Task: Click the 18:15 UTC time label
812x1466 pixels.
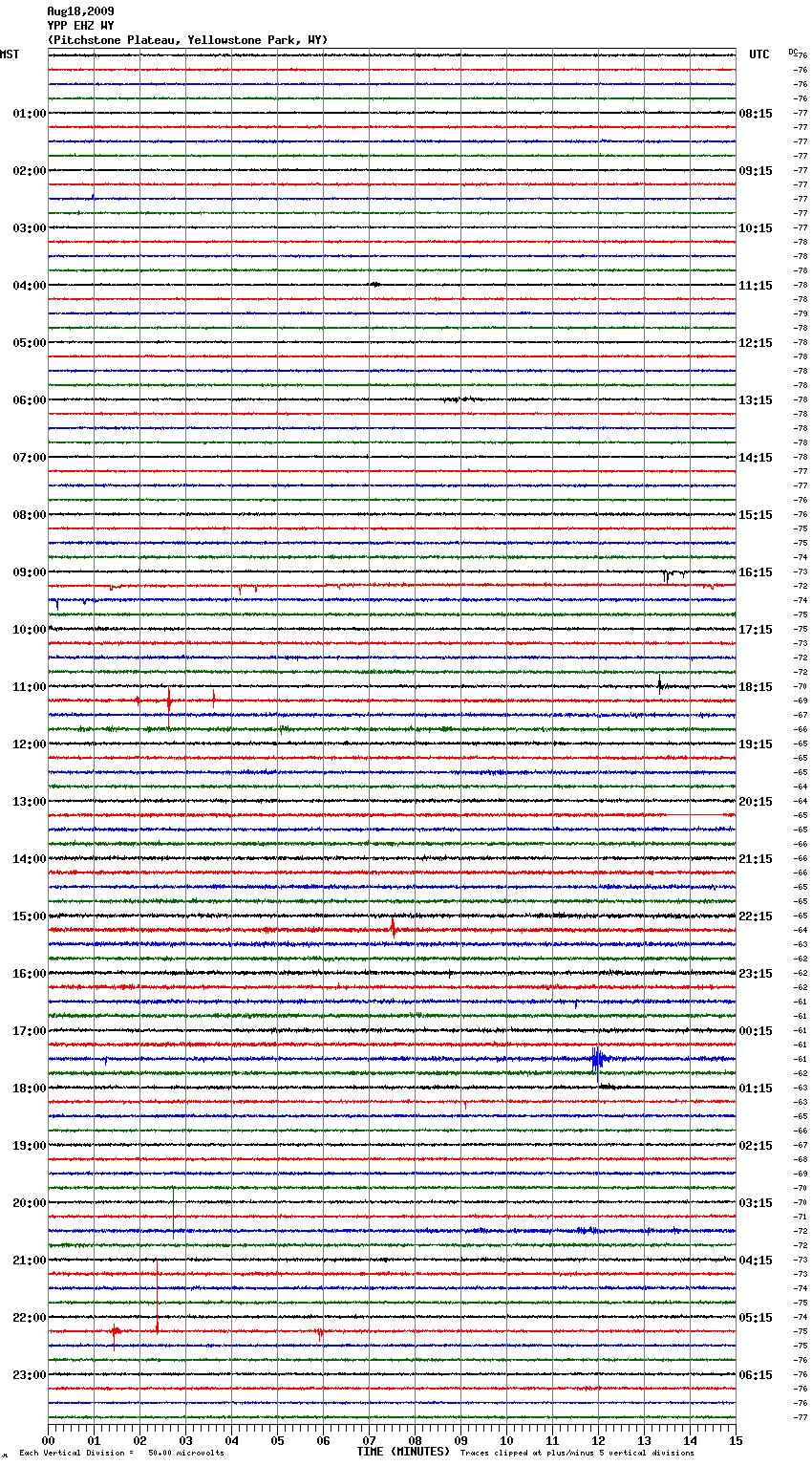Action: pyautogui.click(x=756, y=687)
